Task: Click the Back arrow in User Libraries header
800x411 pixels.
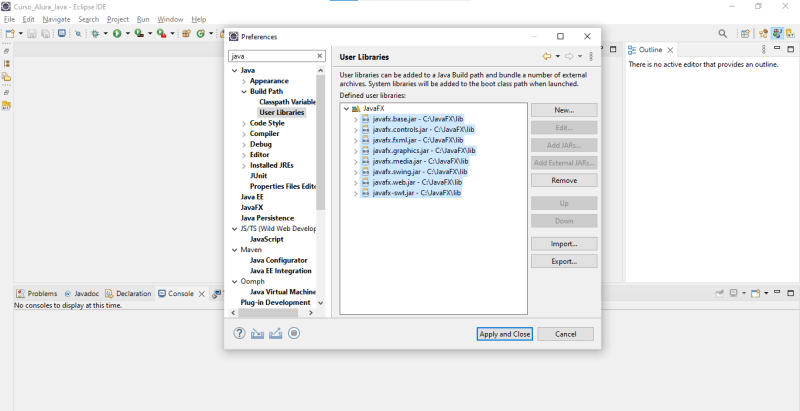Action: [x=547, y=57]
